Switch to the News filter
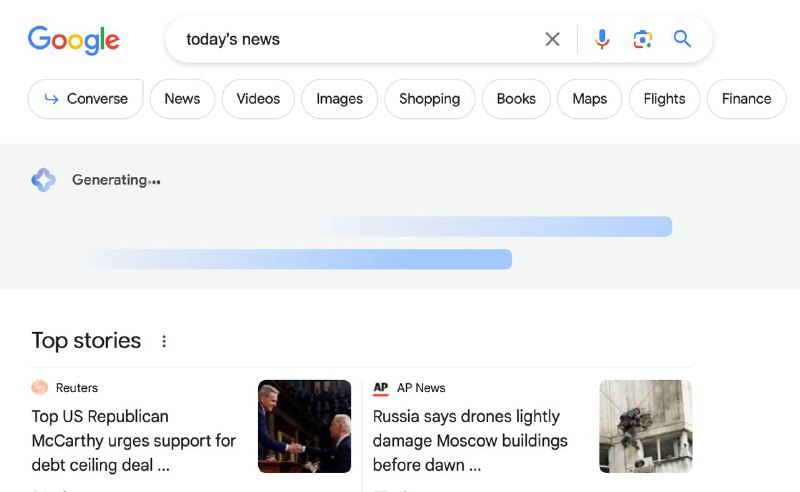 [x=182, y=99]
